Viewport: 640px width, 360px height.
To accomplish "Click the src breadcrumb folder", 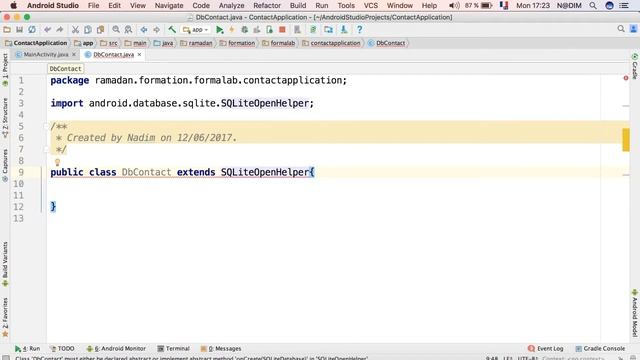I will [x=109, y=43].
